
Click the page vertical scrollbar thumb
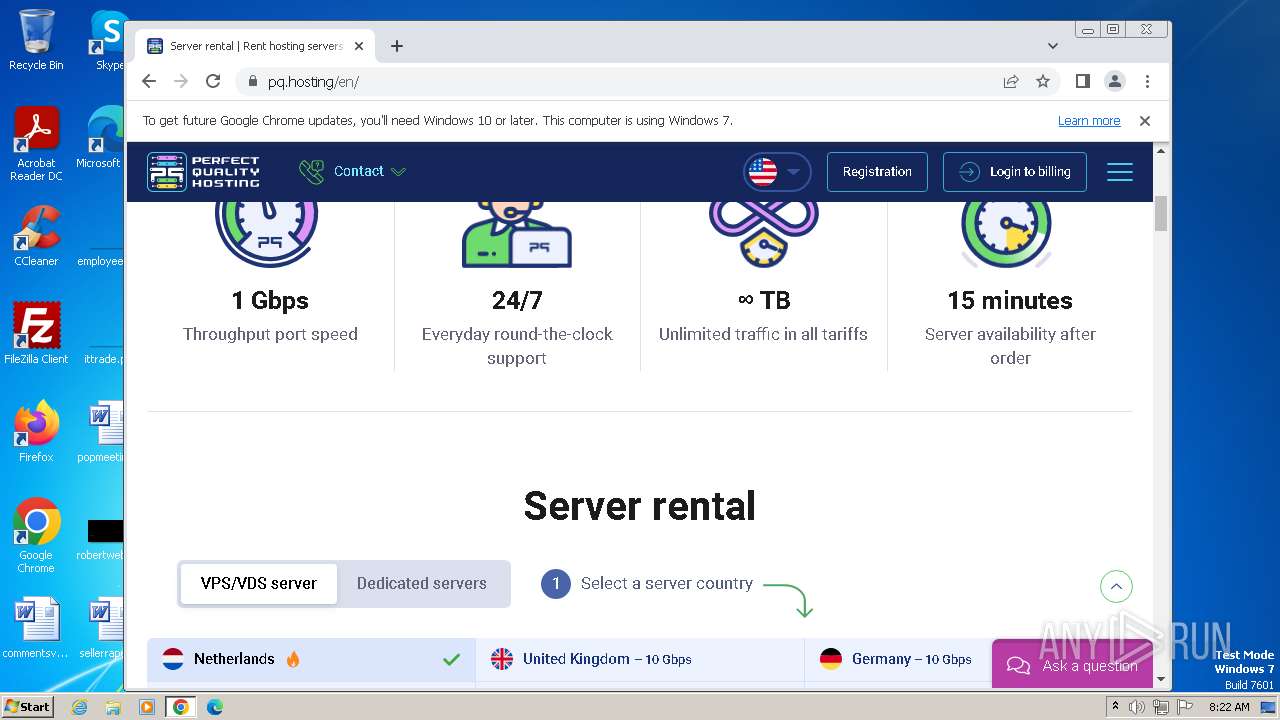click(x=1161, y=213)
